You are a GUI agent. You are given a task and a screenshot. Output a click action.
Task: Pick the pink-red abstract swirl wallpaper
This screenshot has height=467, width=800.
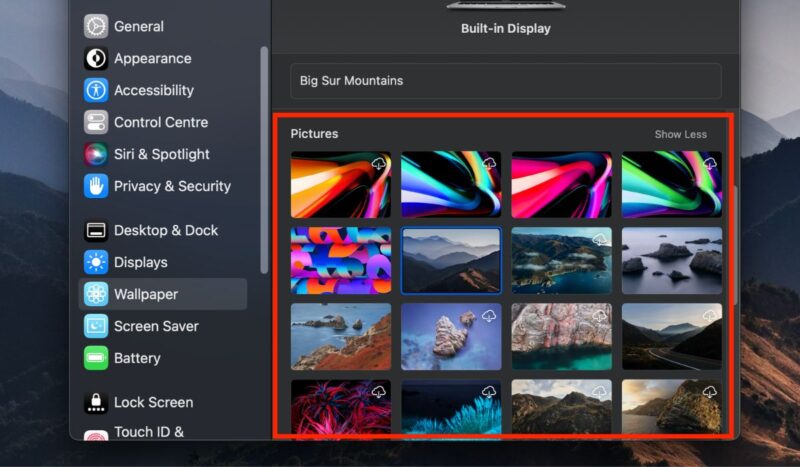pos(561,185)
